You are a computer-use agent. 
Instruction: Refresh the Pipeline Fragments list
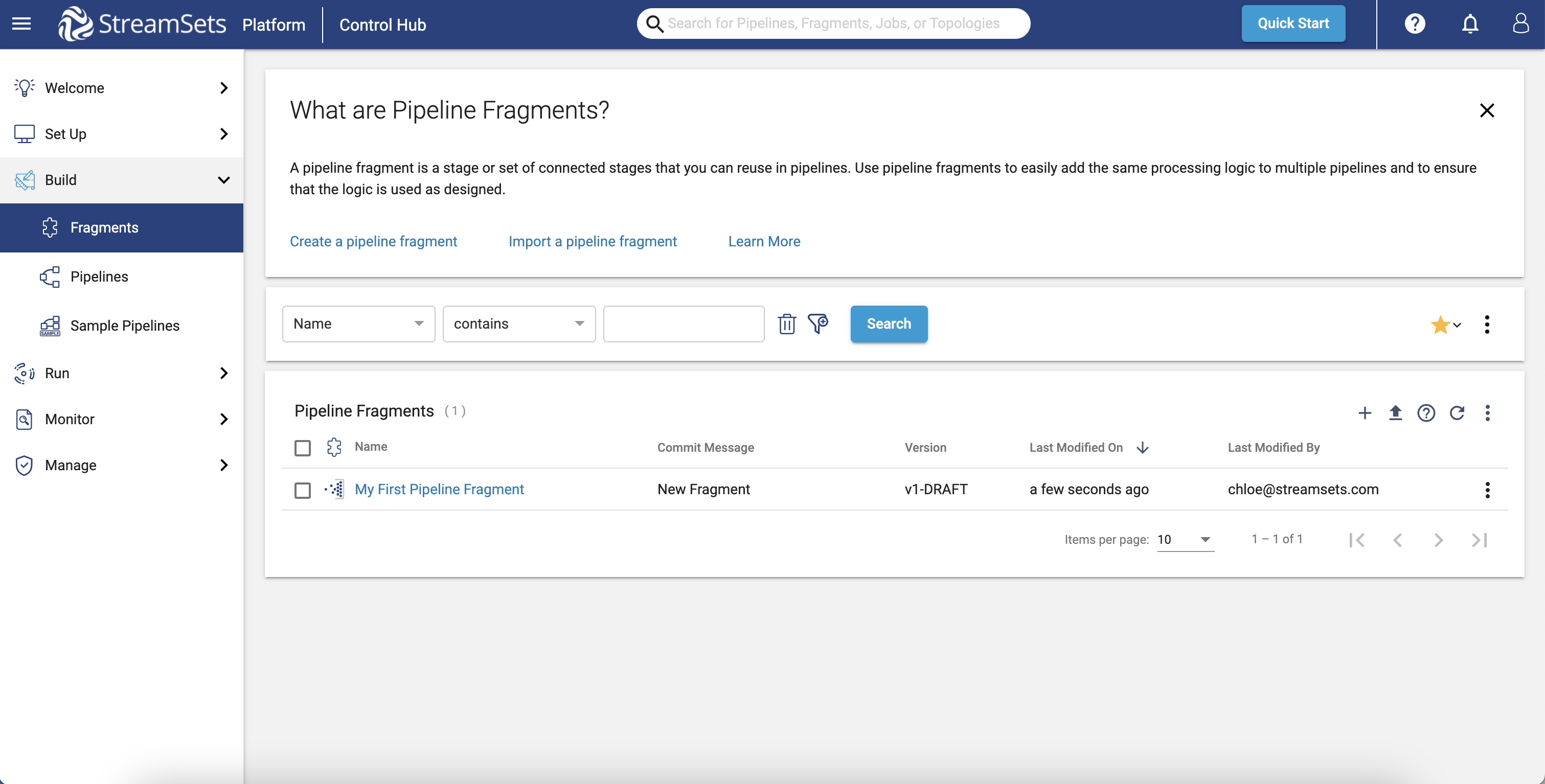(1458, 413)
